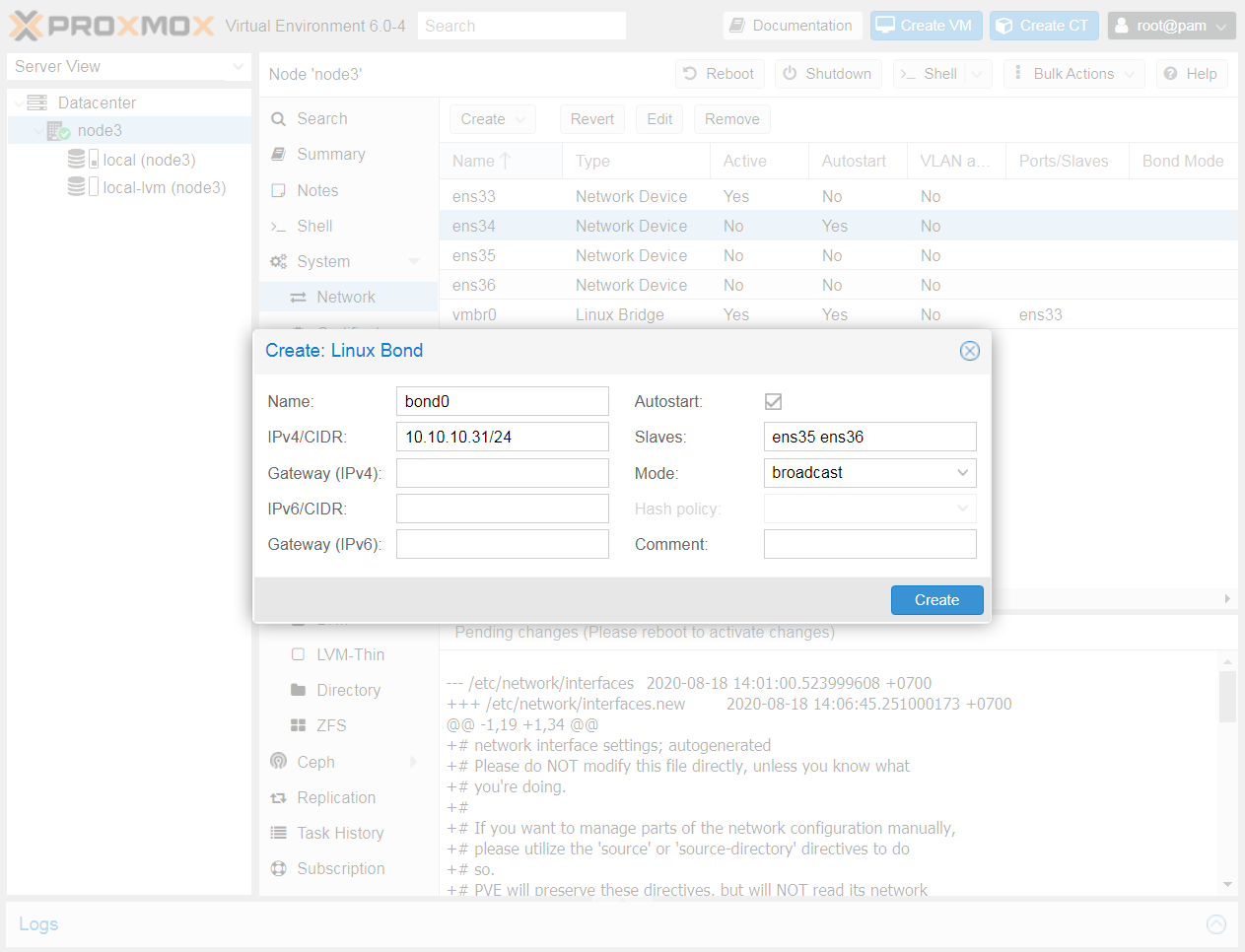Viewport: 1245px width, 952px height.
Task: Open the Bulk Actions dropdown
Action: coord(1074,74)
